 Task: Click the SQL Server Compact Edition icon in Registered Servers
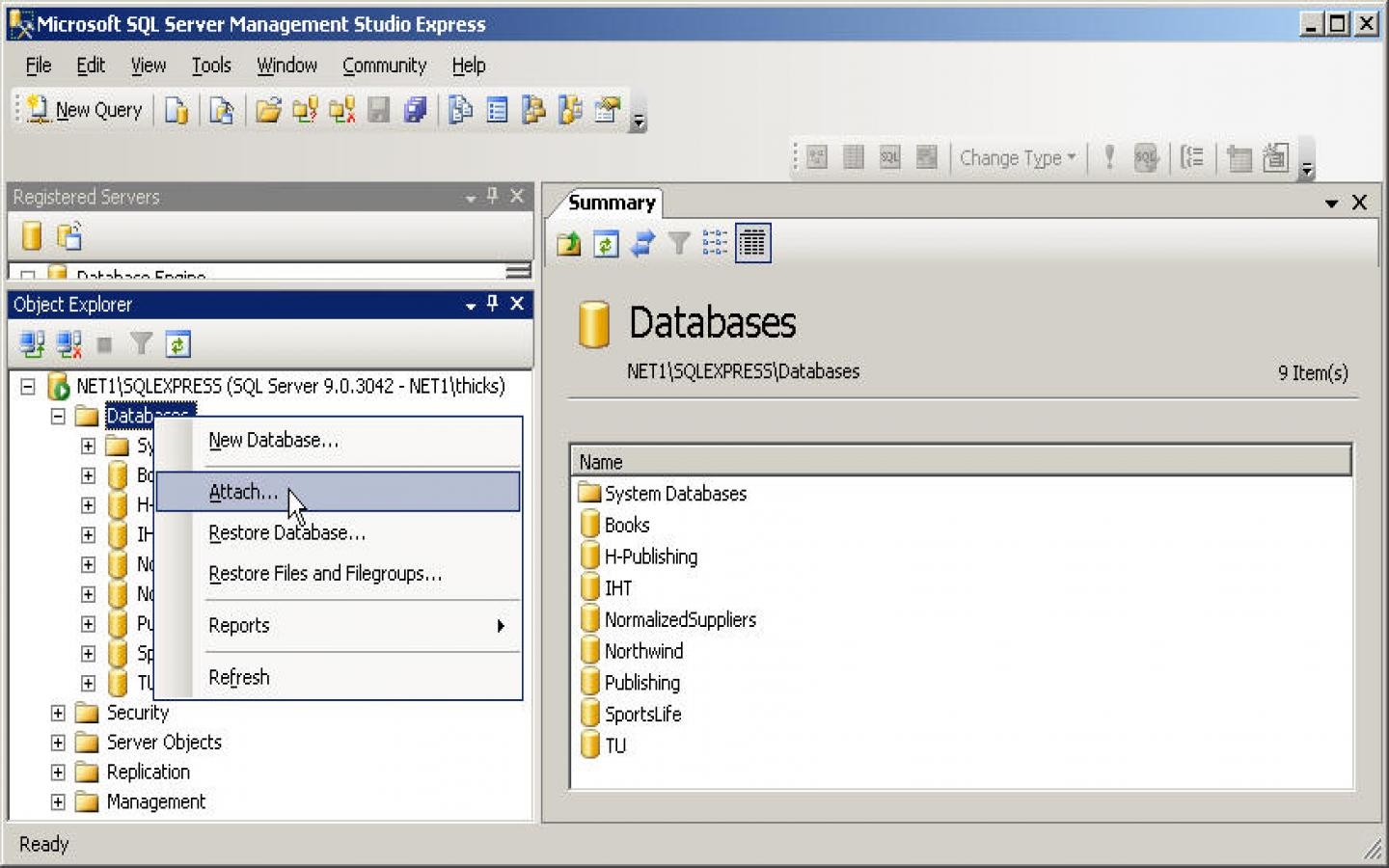pyautogui.click(x=69, y=235)
